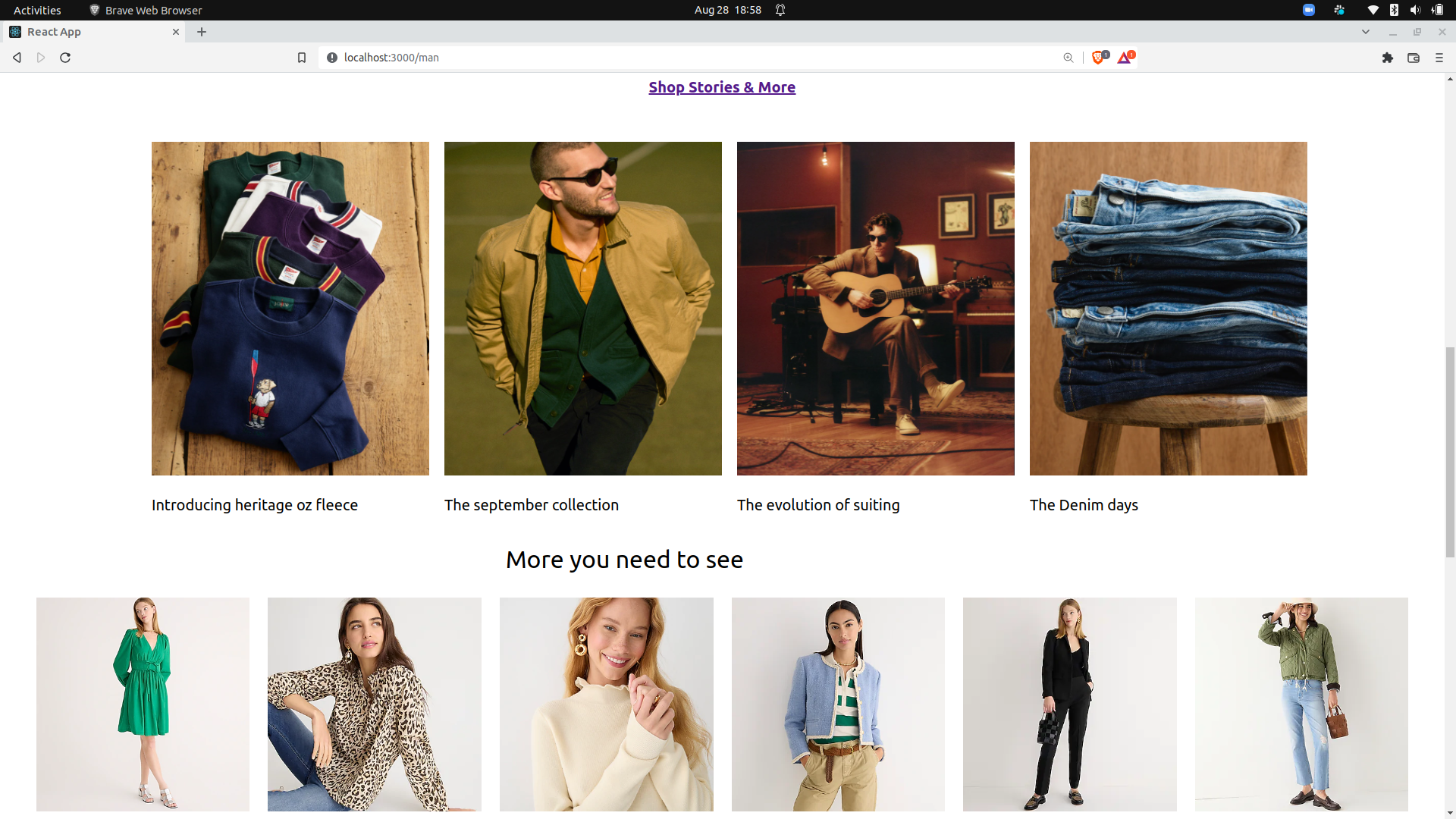
Task: Follow the Shop Stories & More link
Action: [x=721, y=86]
